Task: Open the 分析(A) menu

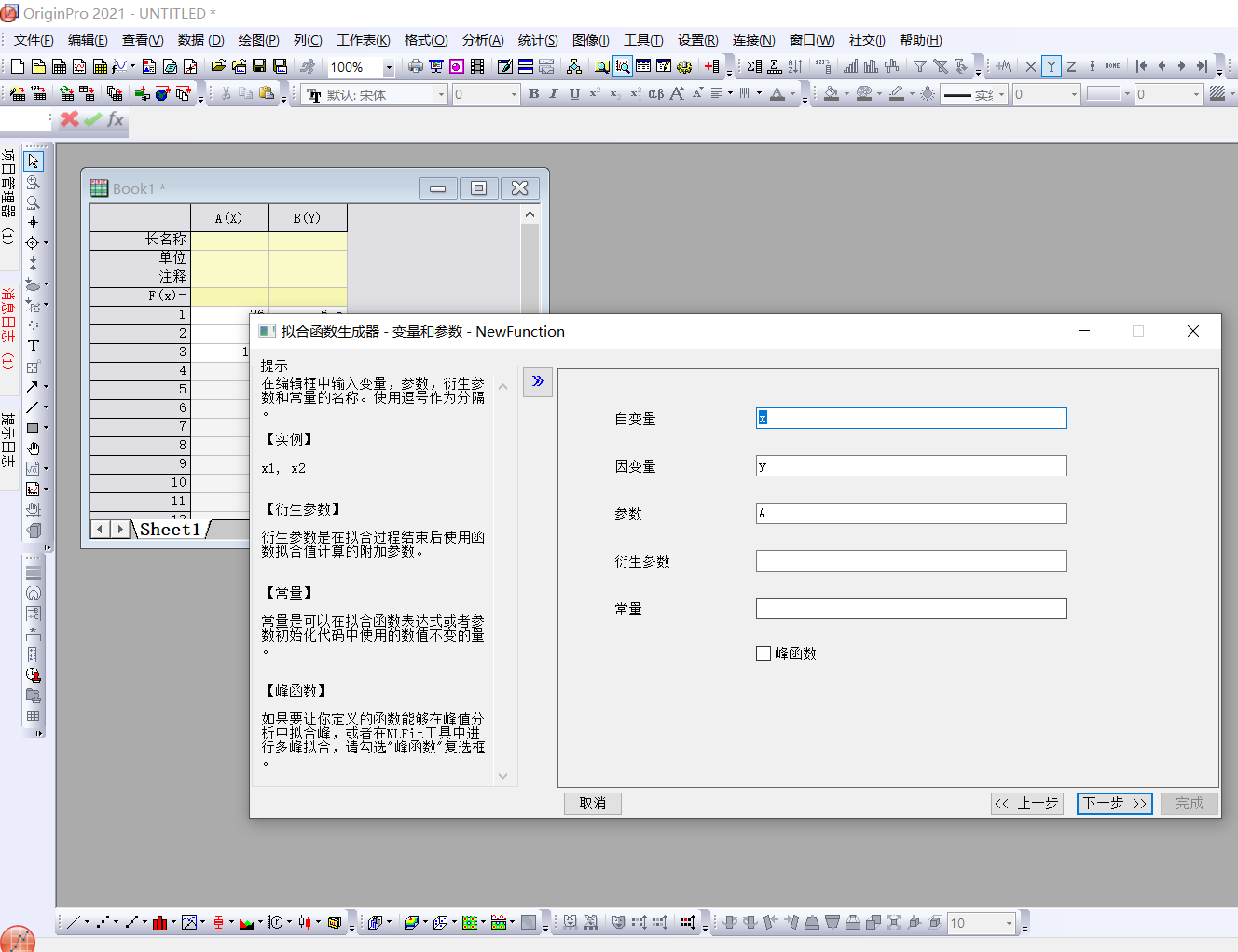Action: (485, 40)
